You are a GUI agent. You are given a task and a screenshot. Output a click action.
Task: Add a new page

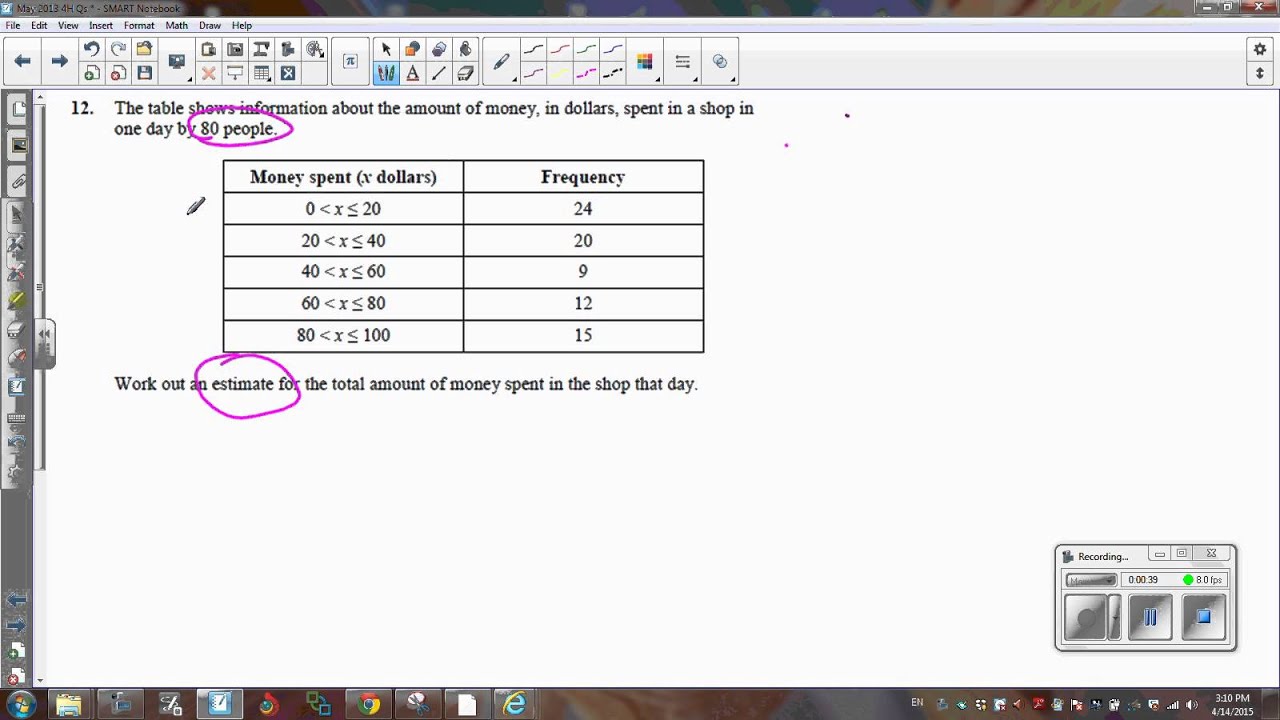click(91, 73)
